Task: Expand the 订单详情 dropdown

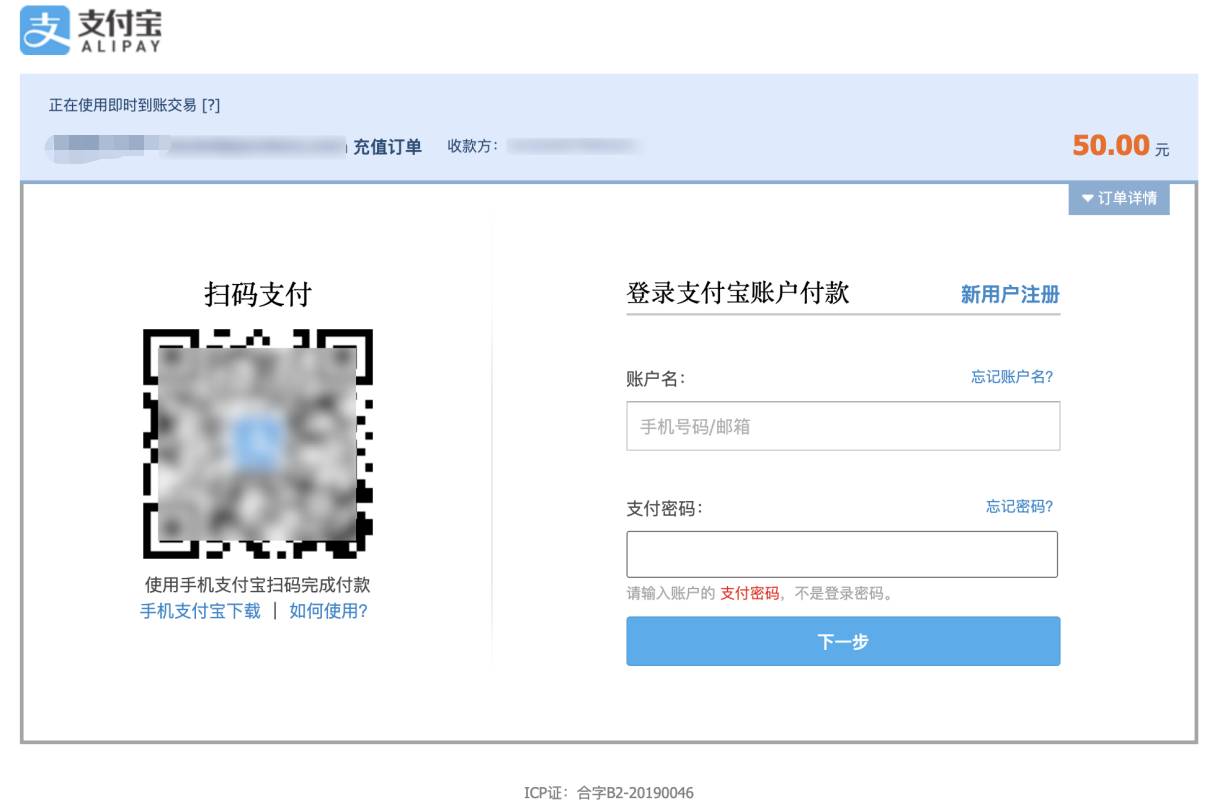Action: coord(1119,198)
